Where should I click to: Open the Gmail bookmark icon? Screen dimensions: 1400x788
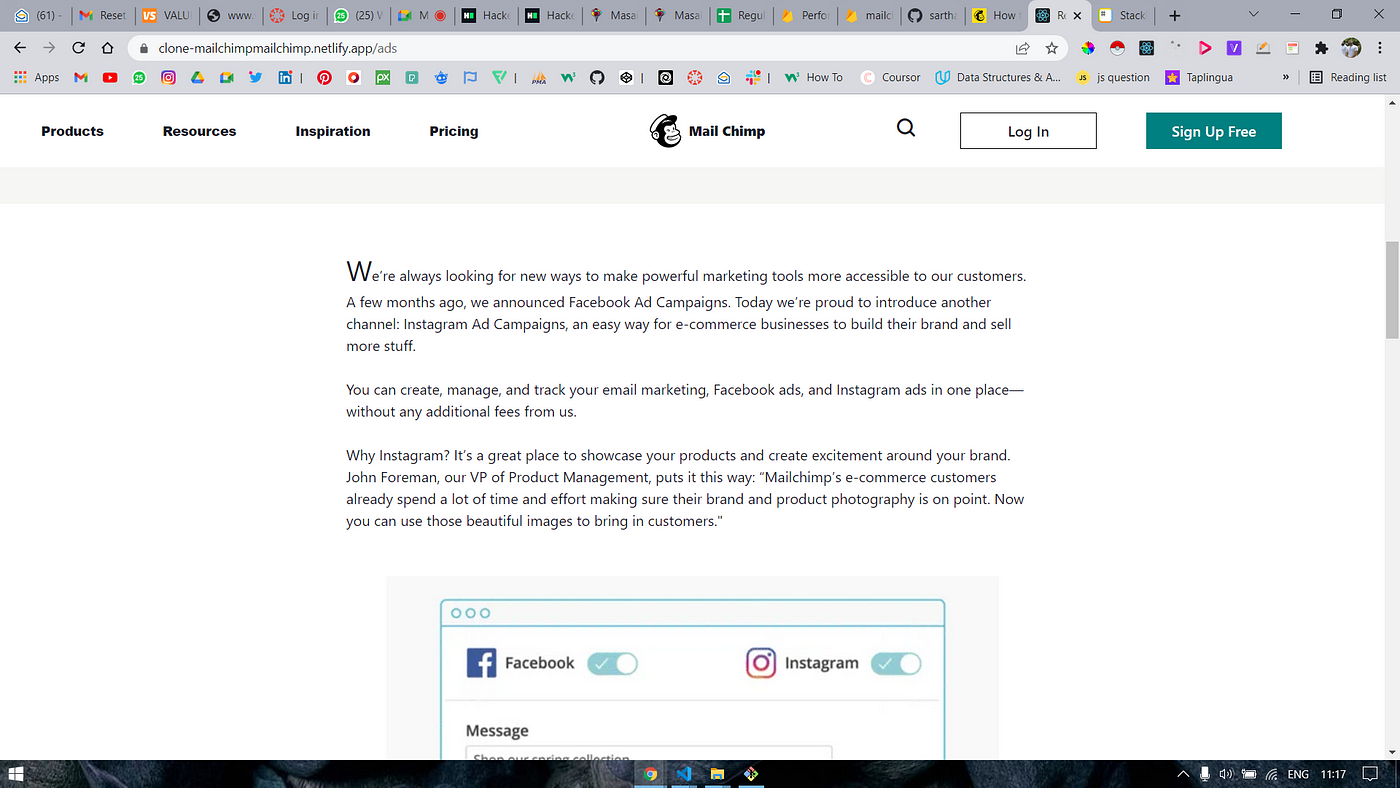click(x=81, y=77)
